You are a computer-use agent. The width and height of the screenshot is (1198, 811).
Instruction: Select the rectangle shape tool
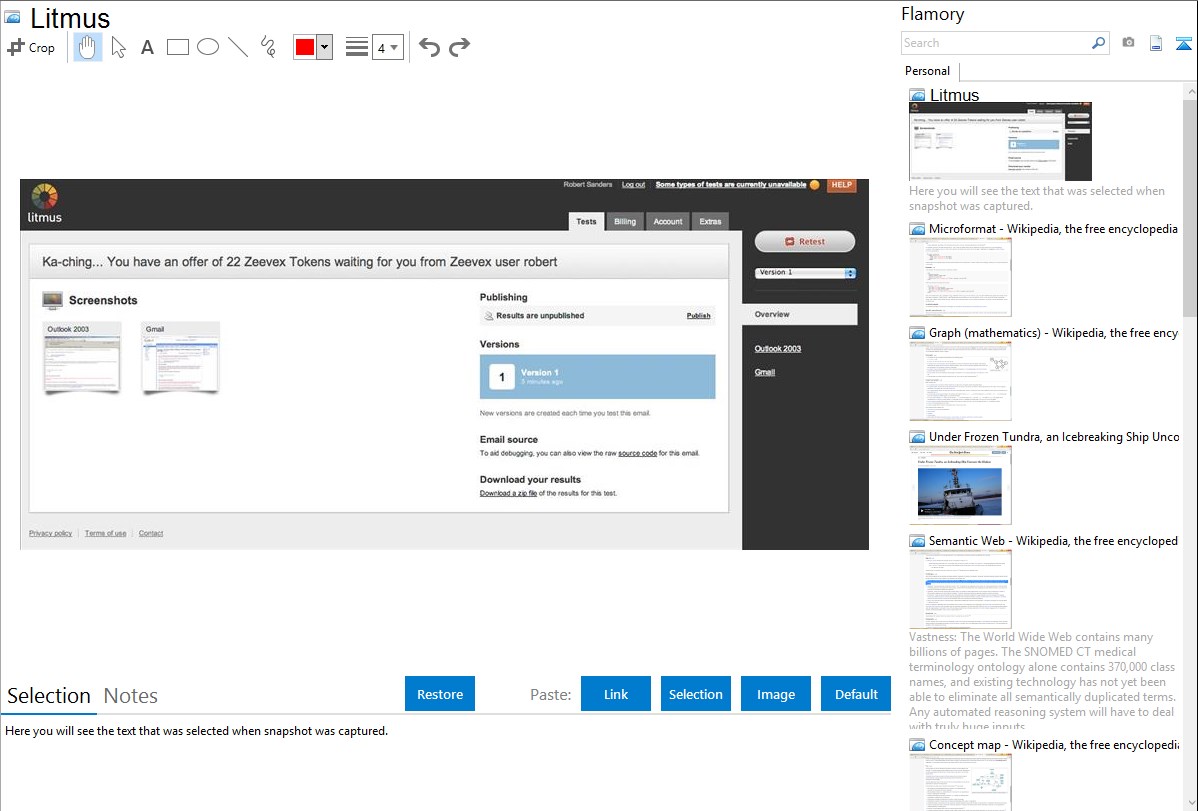(x=178, y=47)
